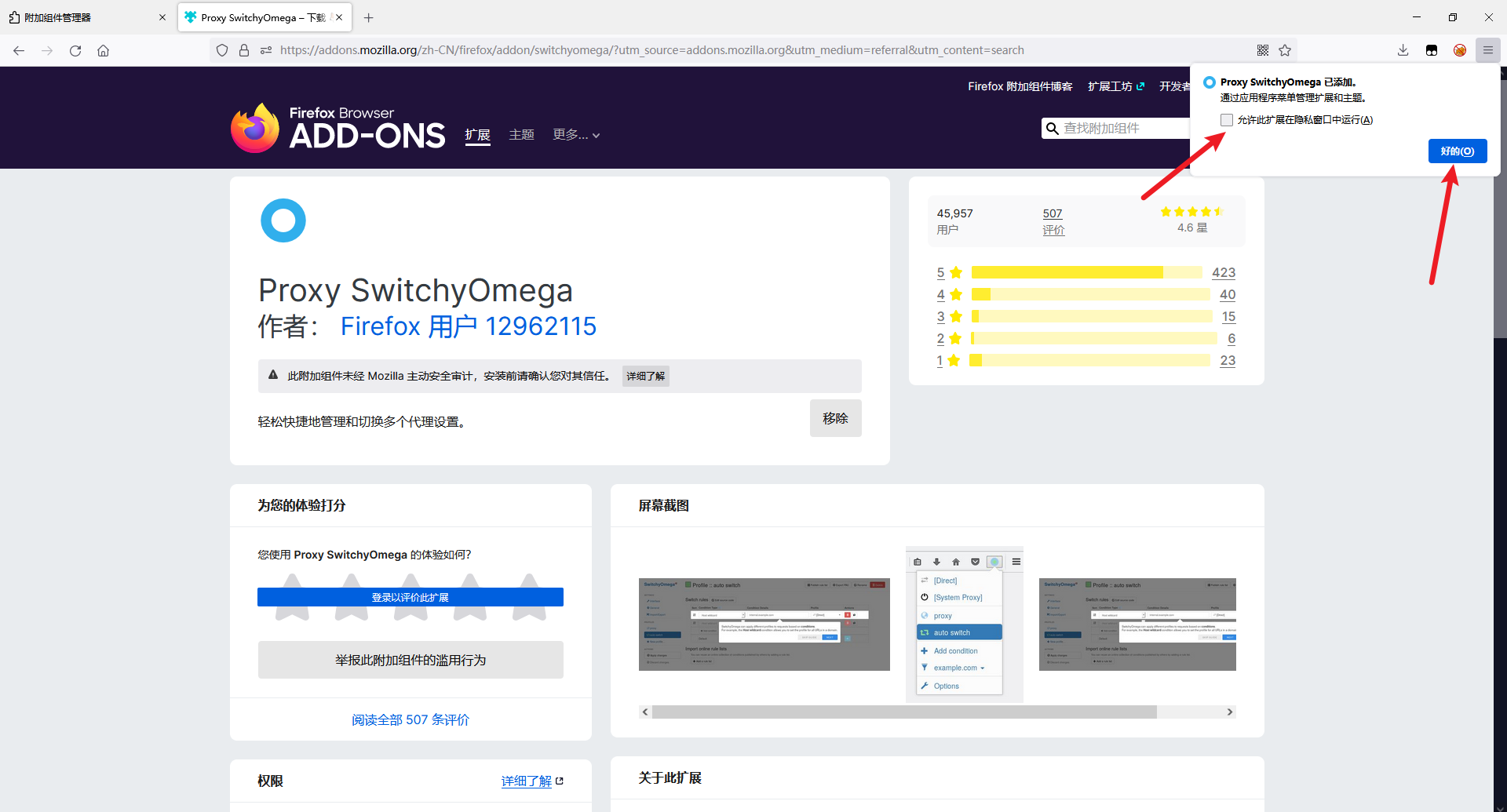Click the crossed-out orange extension icon
The width and height of the screenshot is (1507, 812).
tap(1460, 50)
